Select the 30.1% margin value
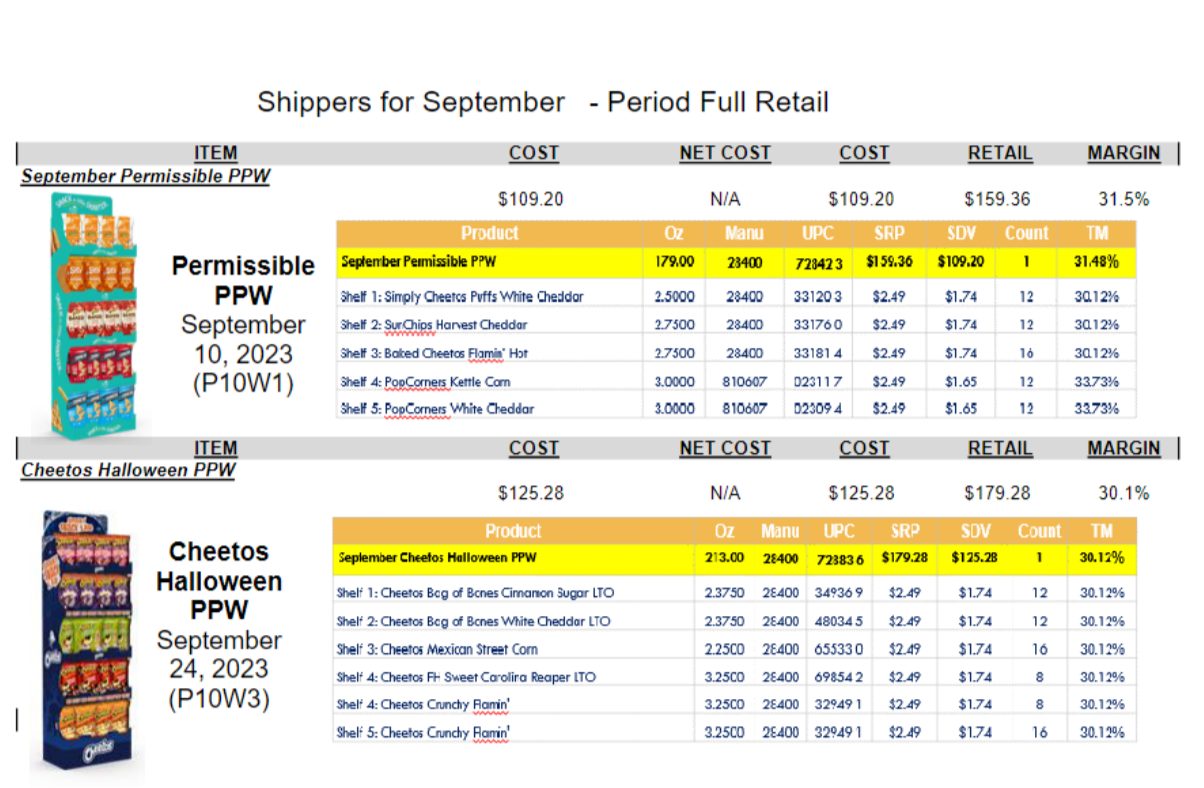The width and height of the screenshot is (1204, 788). pyautogui.click(x=1124, y=493)
